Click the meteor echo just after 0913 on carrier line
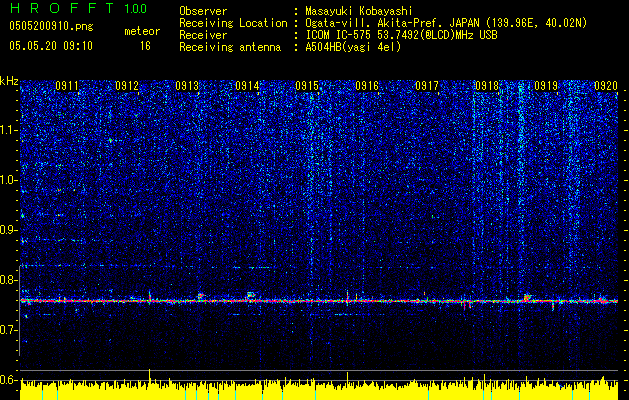 pyautogui.click(x=201, y=296)
